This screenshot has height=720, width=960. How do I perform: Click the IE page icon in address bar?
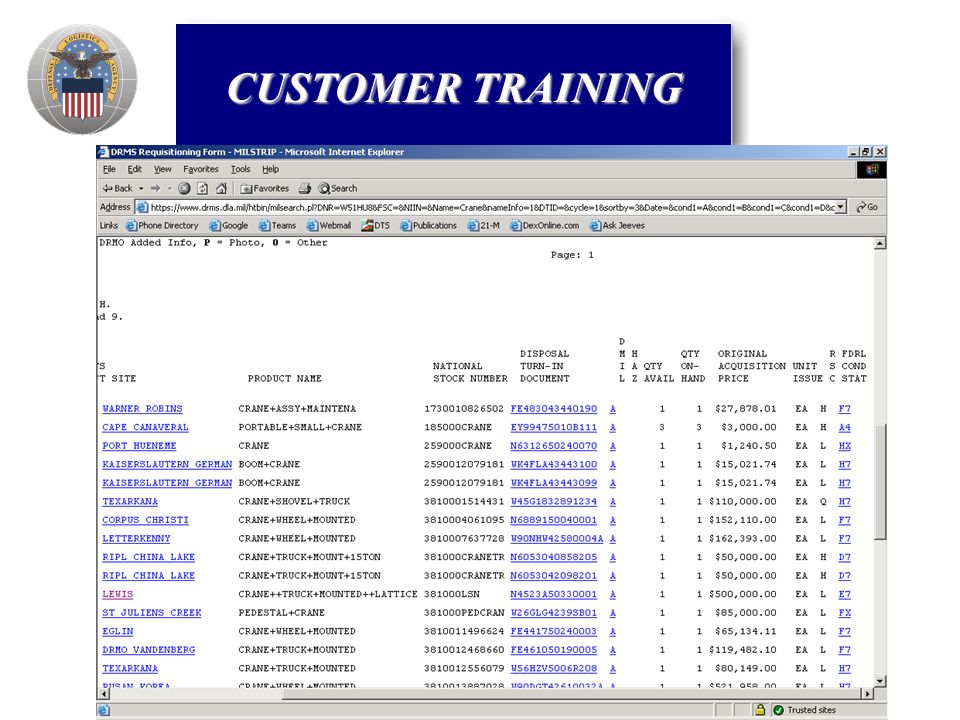coord(142,207)
